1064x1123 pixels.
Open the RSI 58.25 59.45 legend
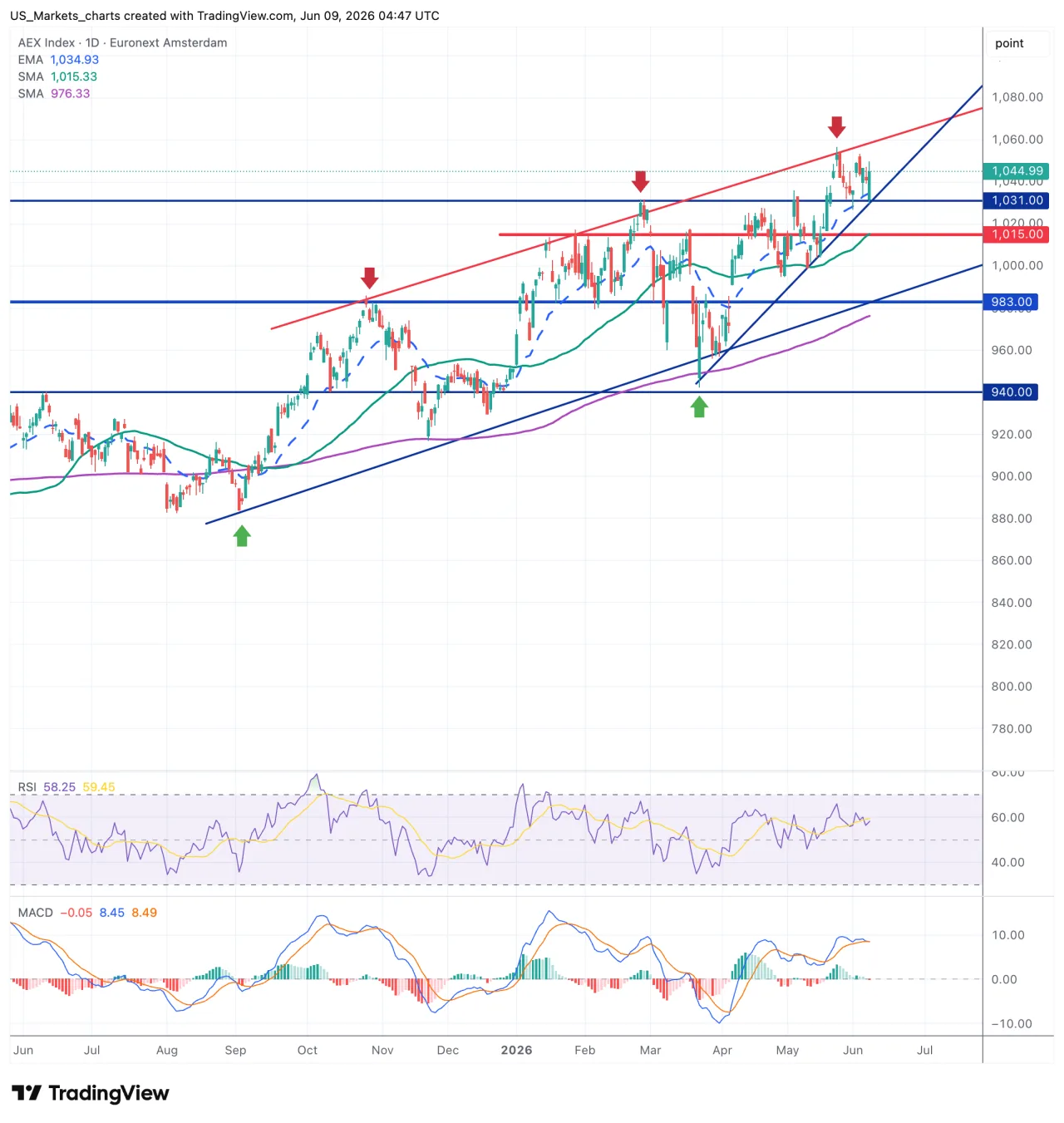click(x=66, y=787)
